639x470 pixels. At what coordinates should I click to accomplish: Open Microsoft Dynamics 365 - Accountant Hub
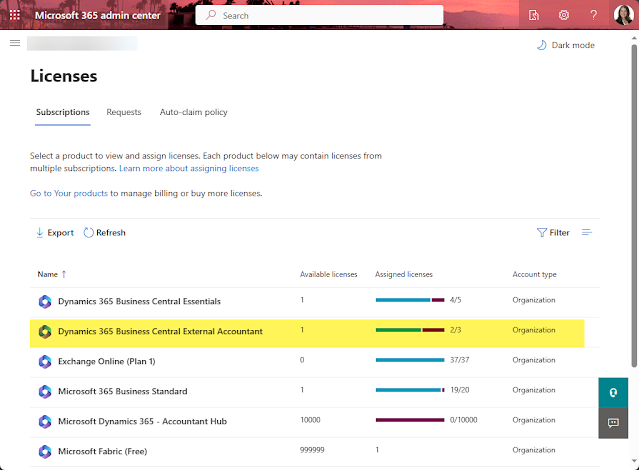point(142,421)
